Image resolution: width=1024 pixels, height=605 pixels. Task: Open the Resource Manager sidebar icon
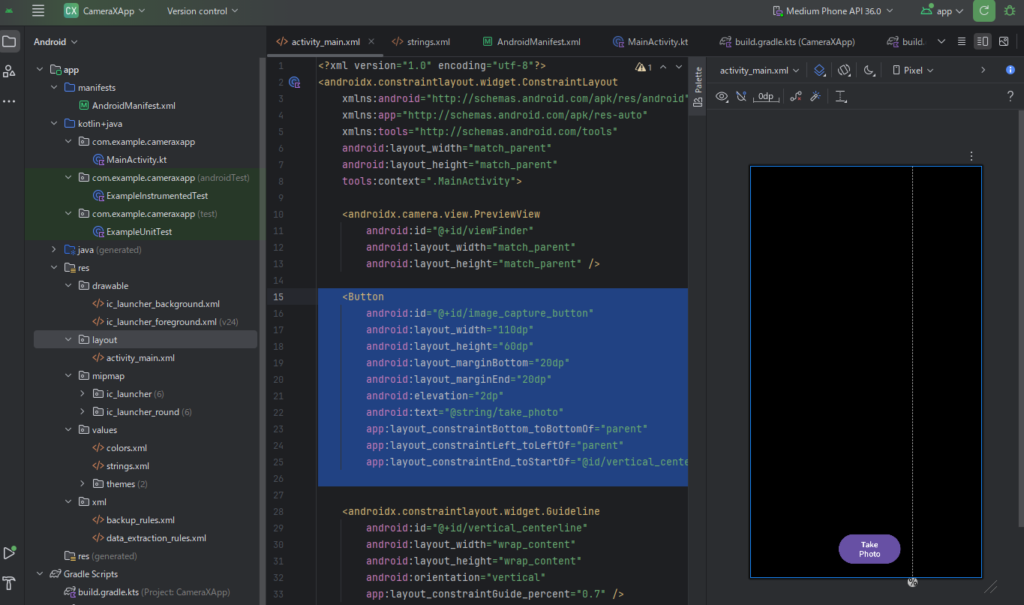click(10, 71)
